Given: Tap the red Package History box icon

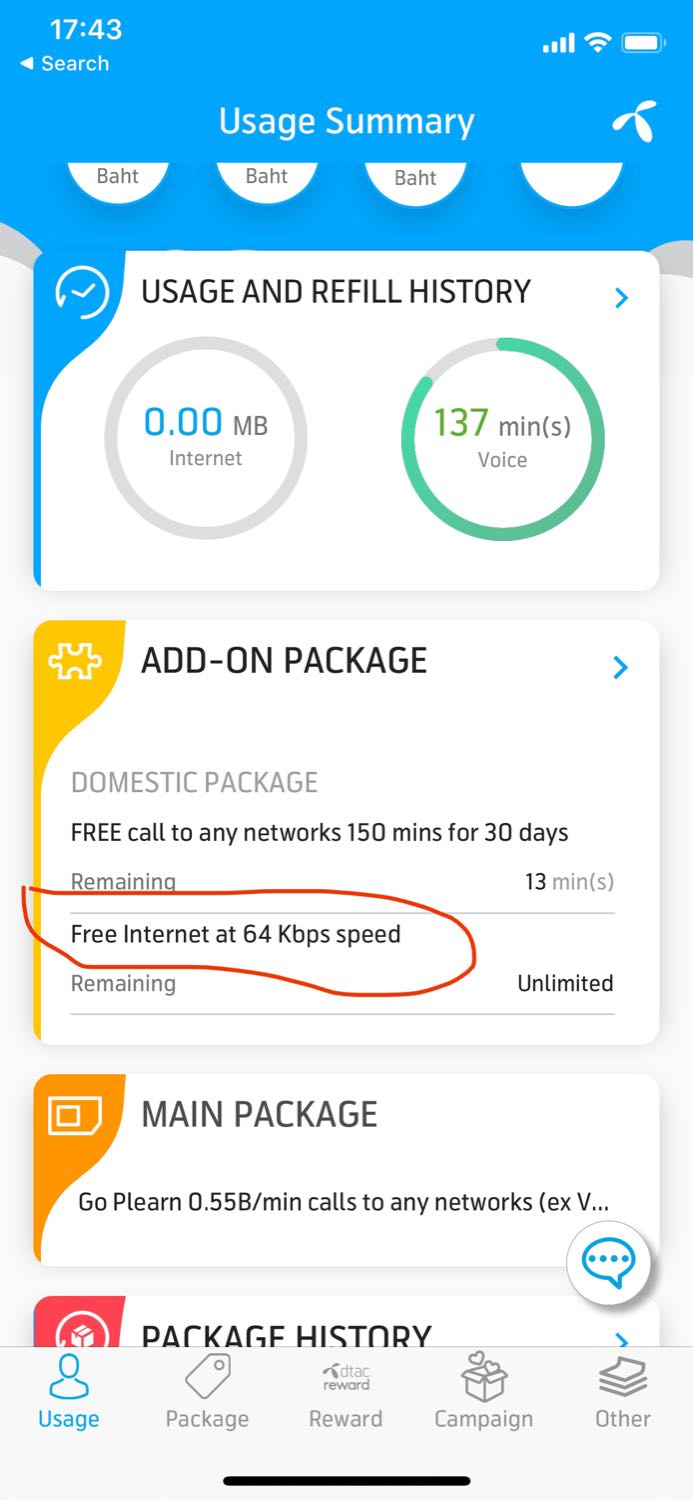Looking at the screenshot, I should click(76, 1330).
